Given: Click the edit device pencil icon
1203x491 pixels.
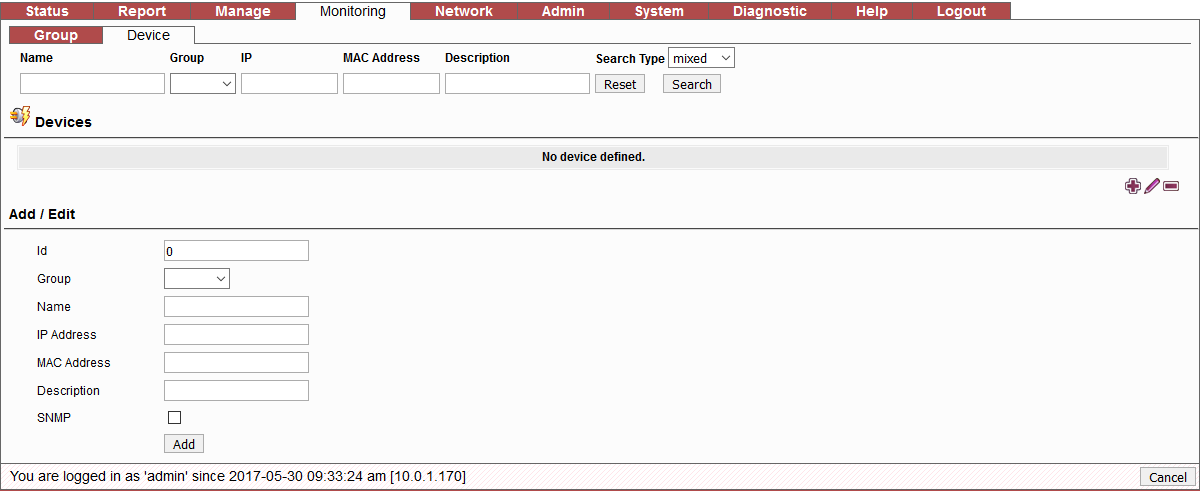Looking at the screenshot, I should tap(1152, 186).
